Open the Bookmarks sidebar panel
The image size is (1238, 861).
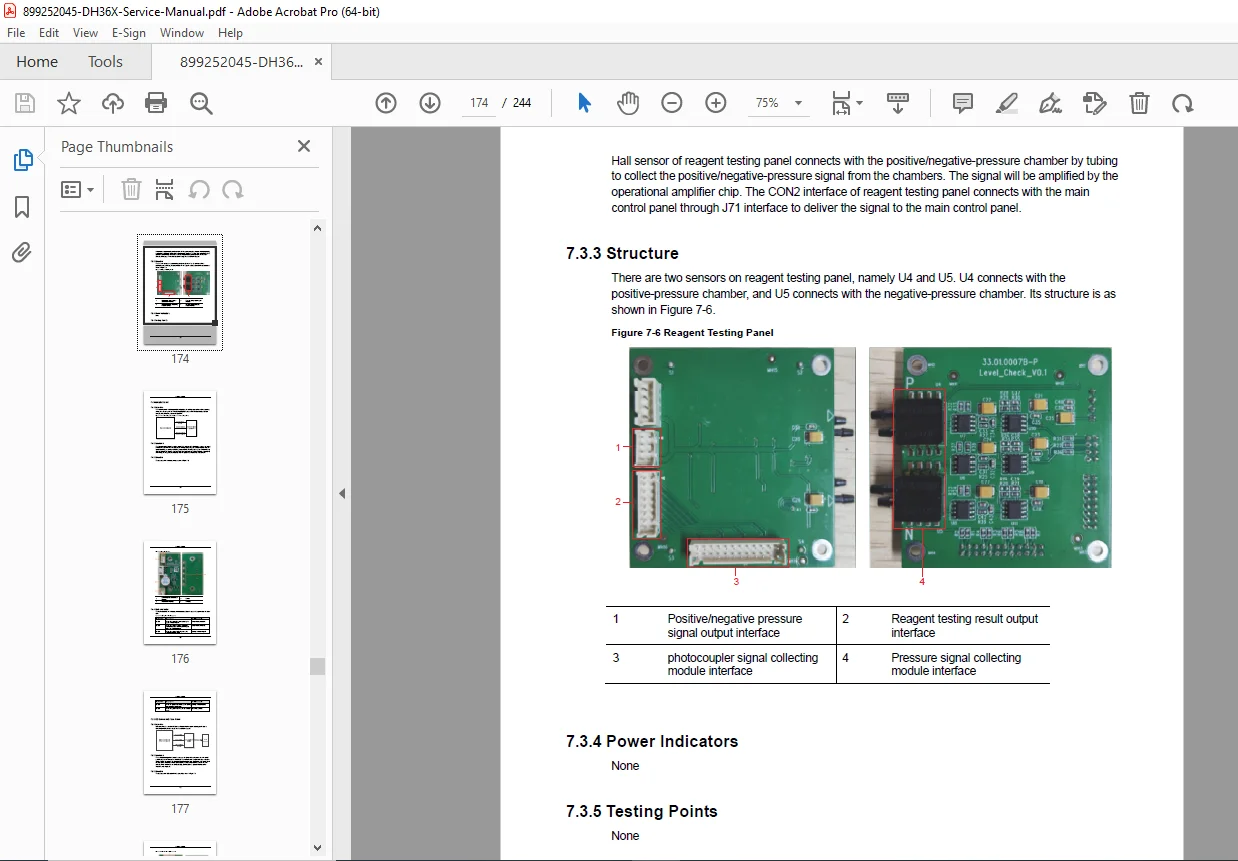[x=22, y=207]
